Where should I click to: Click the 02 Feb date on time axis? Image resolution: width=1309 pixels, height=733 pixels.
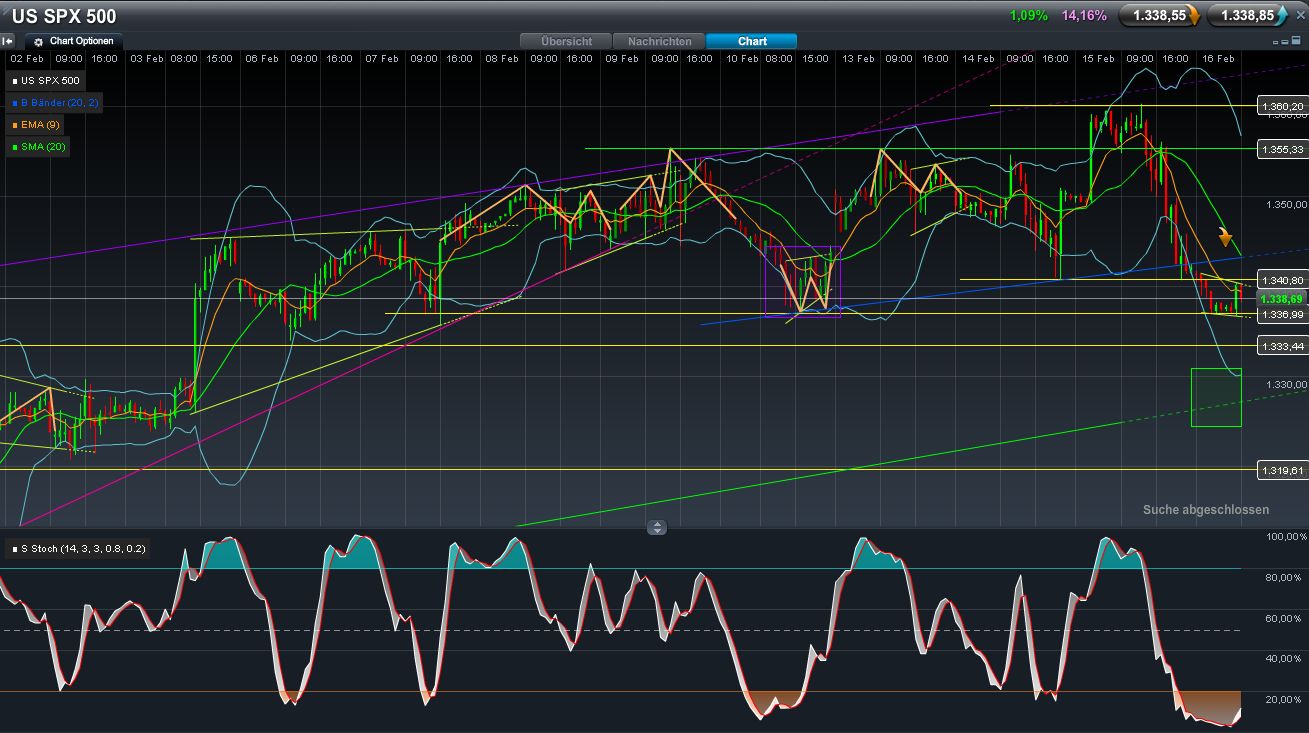coord(26,59)
